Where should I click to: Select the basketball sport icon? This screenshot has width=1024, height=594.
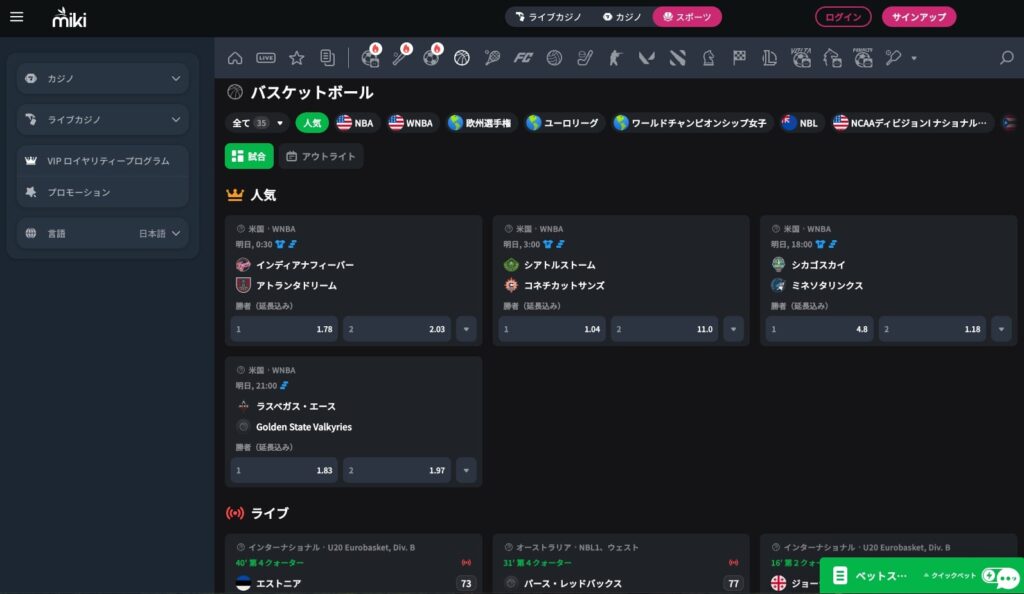(462, 58)
